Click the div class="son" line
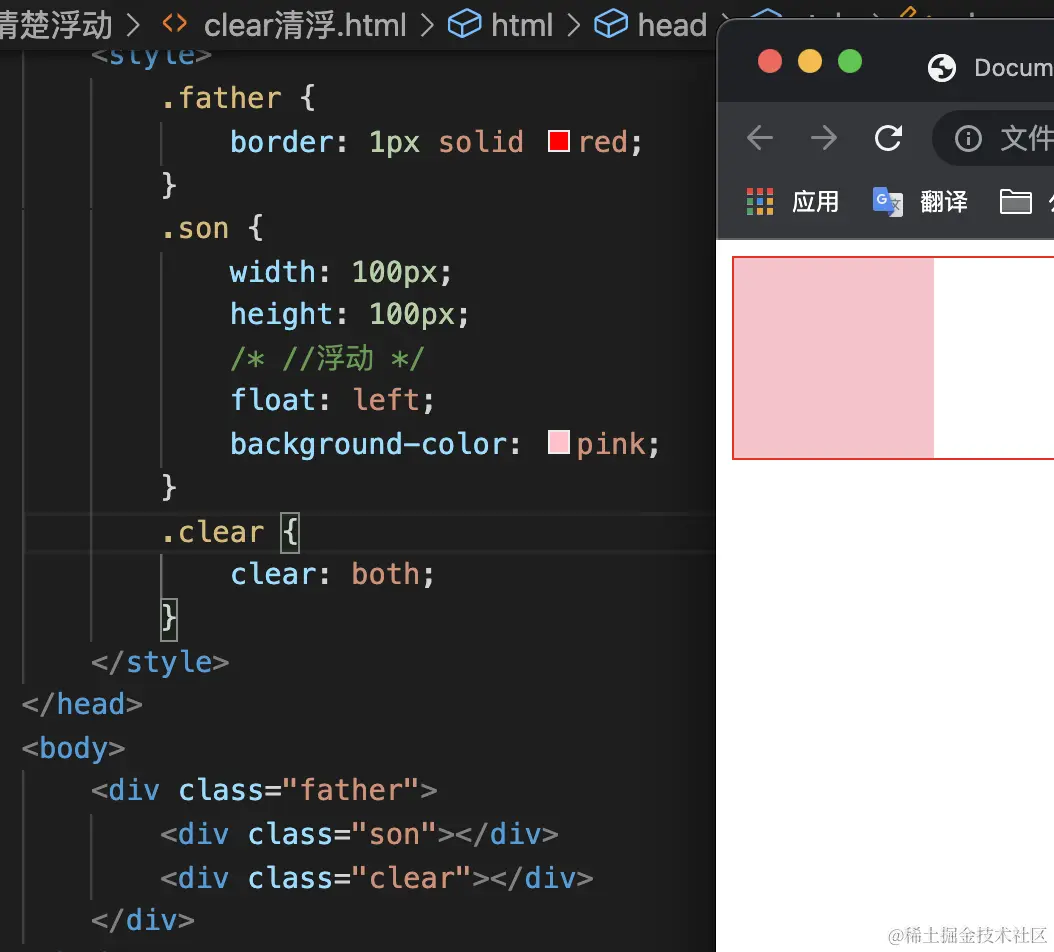Viewport: 1054px width, 952px height. pos(360,834)
